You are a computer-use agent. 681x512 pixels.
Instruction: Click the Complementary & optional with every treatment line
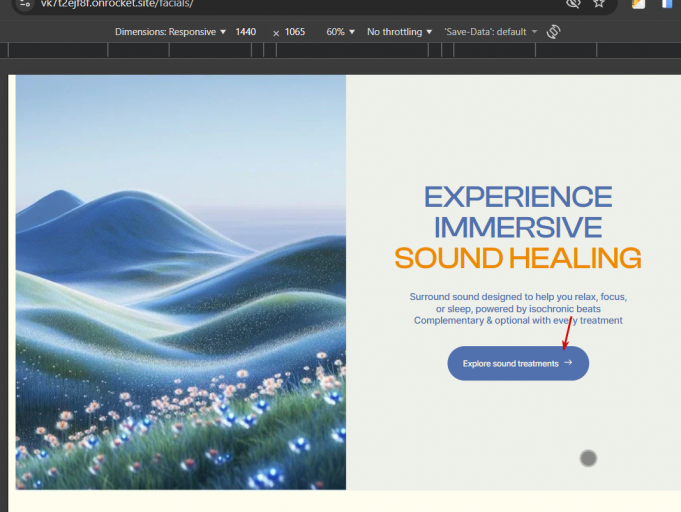(x=518, y=320)
